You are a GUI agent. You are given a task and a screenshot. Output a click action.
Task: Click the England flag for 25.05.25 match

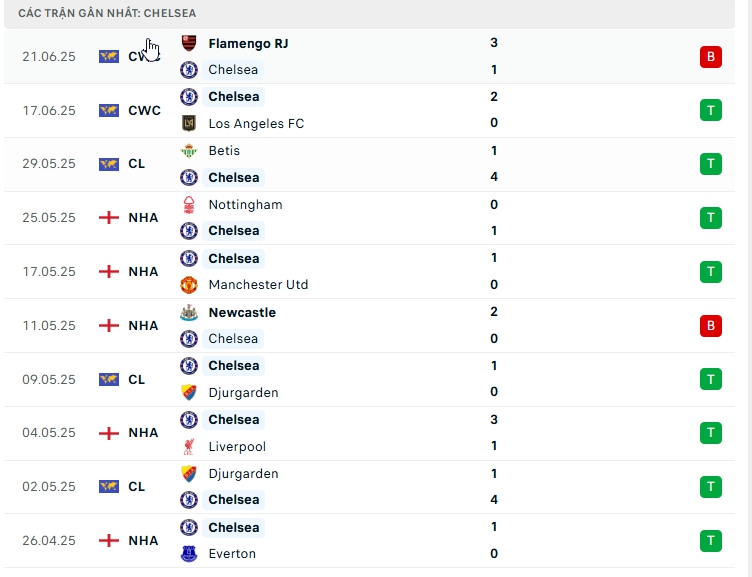coord(109,217)
